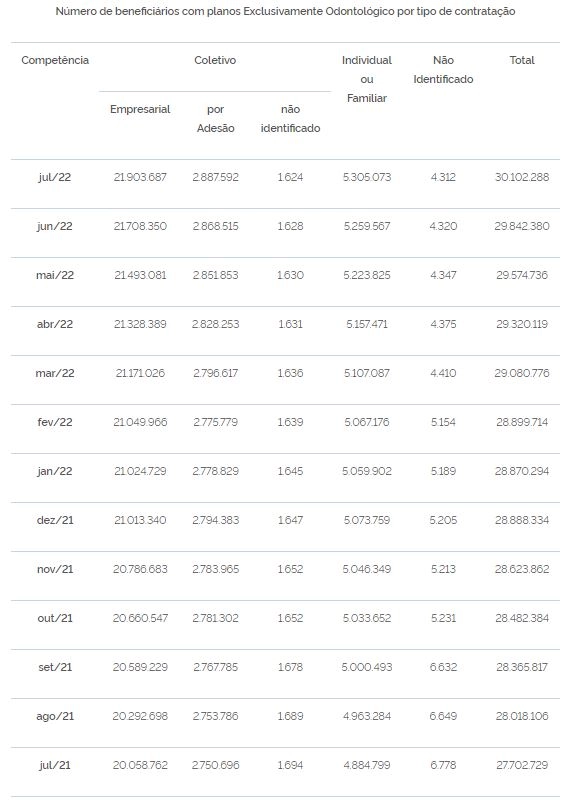
Task: Click the mai/22 Empresarial value 21.493.081
Action: [x=140, y=275]
